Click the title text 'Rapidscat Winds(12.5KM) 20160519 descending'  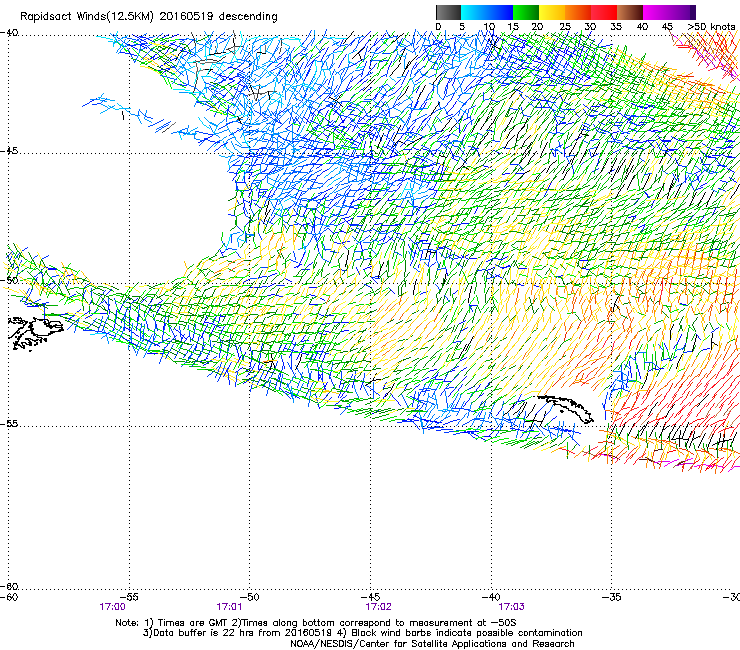(149, 16)
